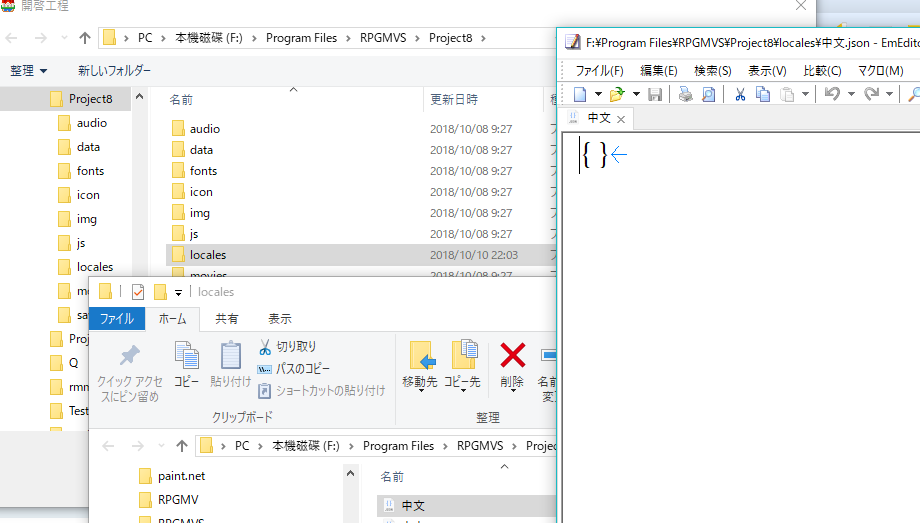Click the Up arrow in the file dialog
This screenshot has width=920, height=523.
coord(85,38)
